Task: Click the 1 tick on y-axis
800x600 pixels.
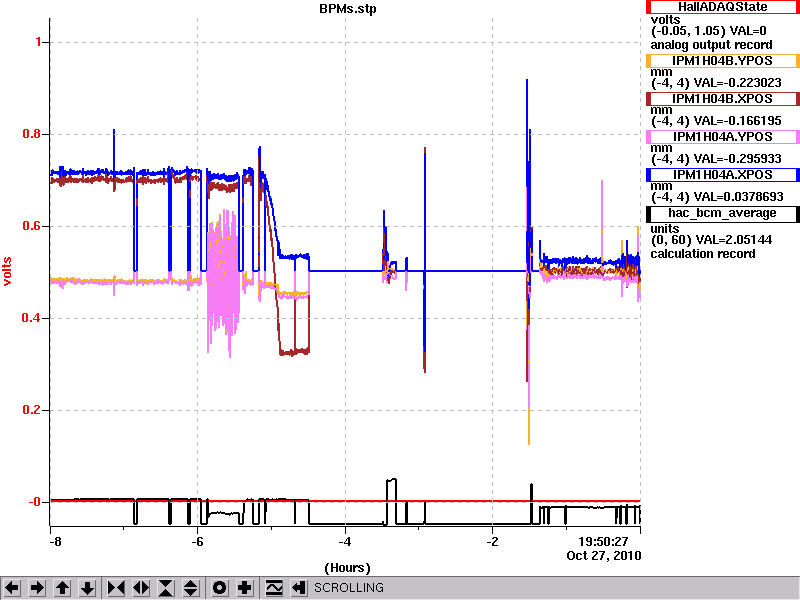Action: tap(38, 42)
